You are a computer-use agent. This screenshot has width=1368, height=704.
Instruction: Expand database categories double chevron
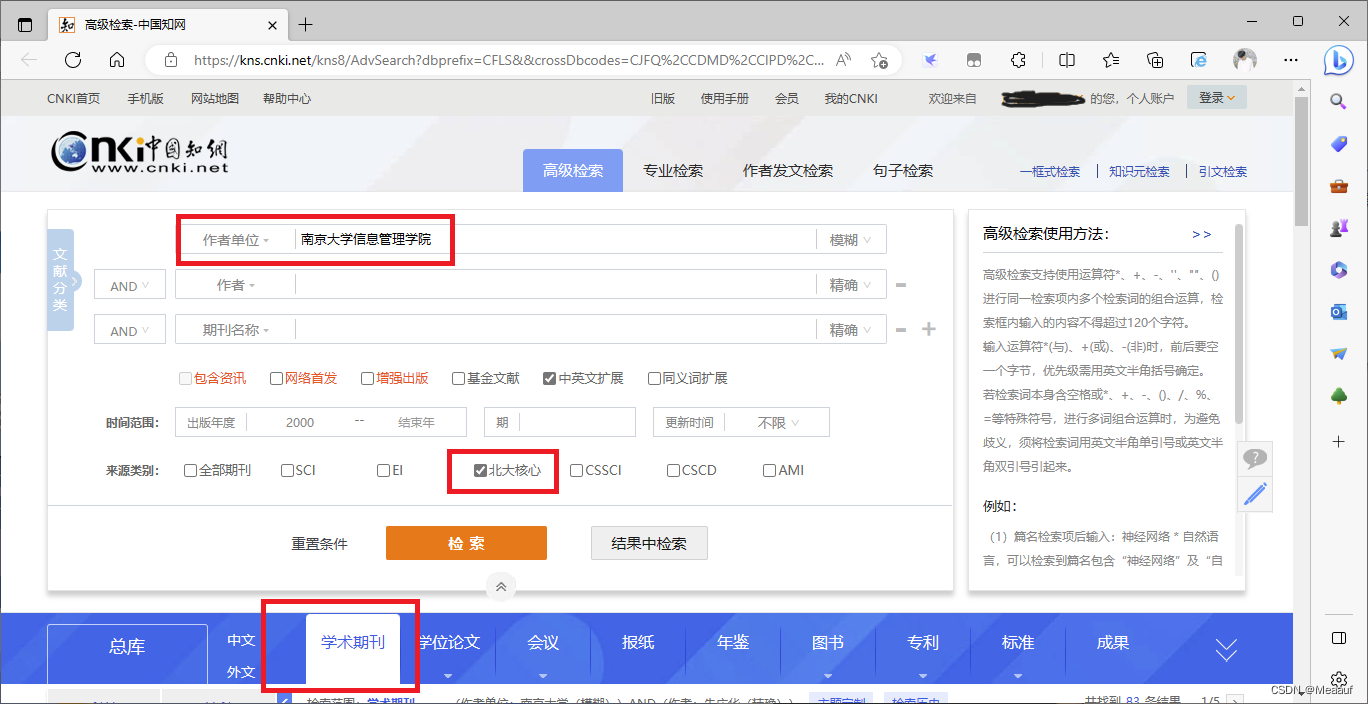point(1226,650)
